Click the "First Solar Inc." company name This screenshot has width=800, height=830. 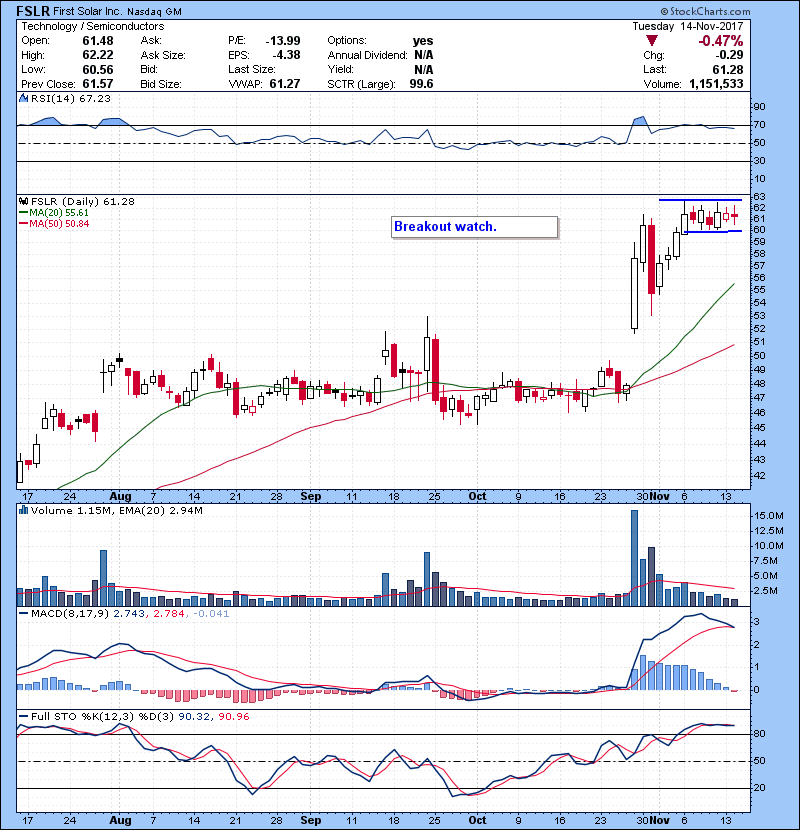88,11
